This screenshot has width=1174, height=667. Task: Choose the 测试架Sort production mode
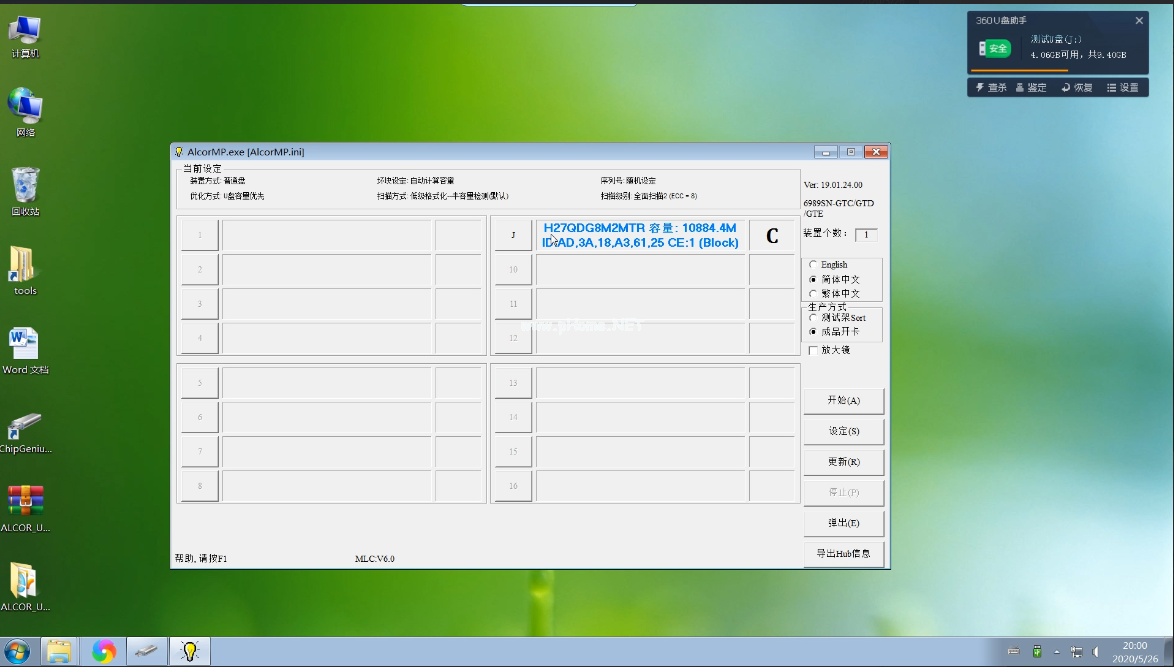pyautogui.click(x=813, y=318)
